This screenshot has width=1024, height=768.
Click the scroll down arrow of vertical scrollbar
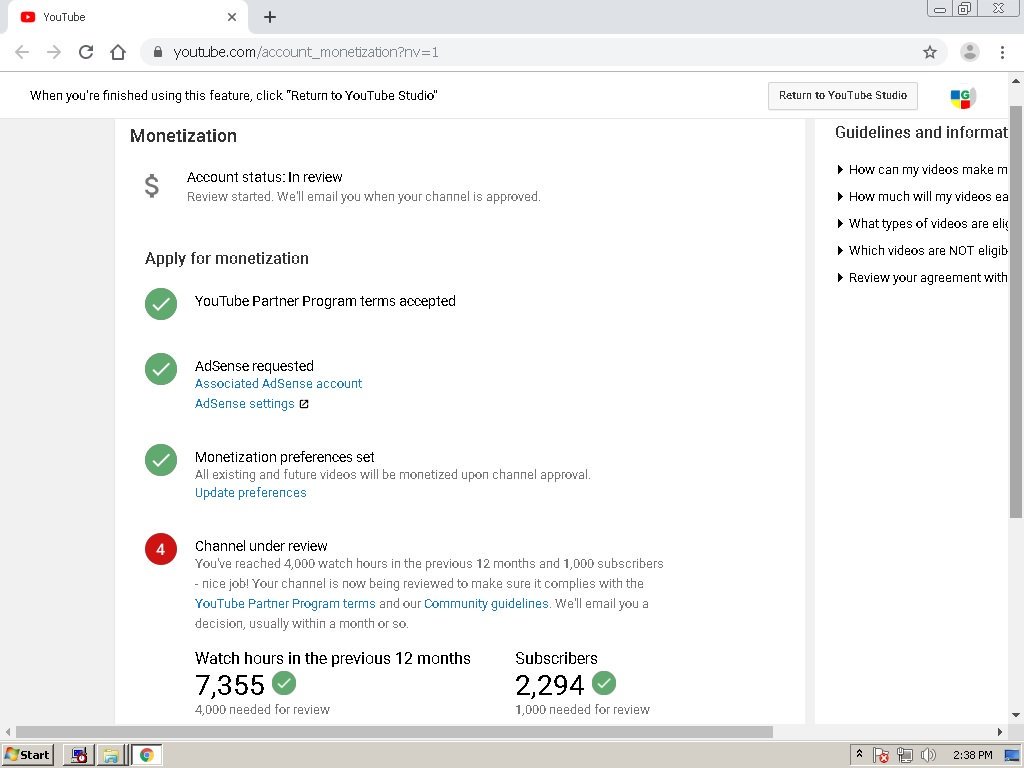tap(1016, 715)
